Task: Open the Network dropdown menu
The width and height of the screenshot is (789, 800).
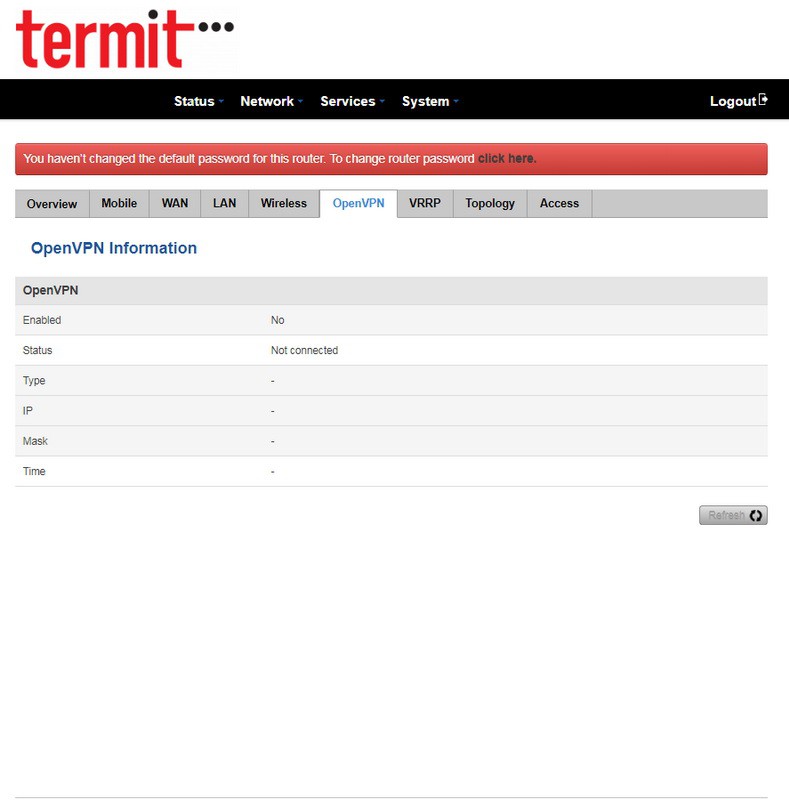Action: pos(271,101)
